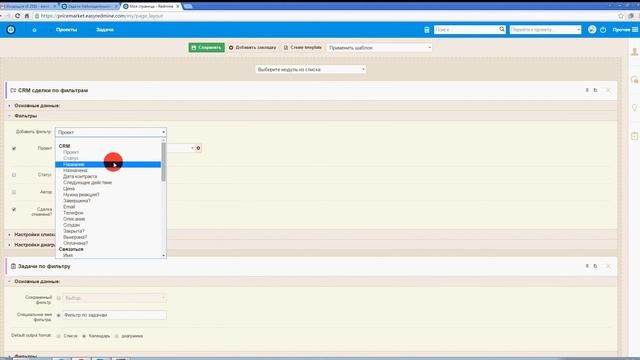Remove the CRM сделки по фильтрам module
This screenshot has height=360, width=640.
tap(608, 90)
